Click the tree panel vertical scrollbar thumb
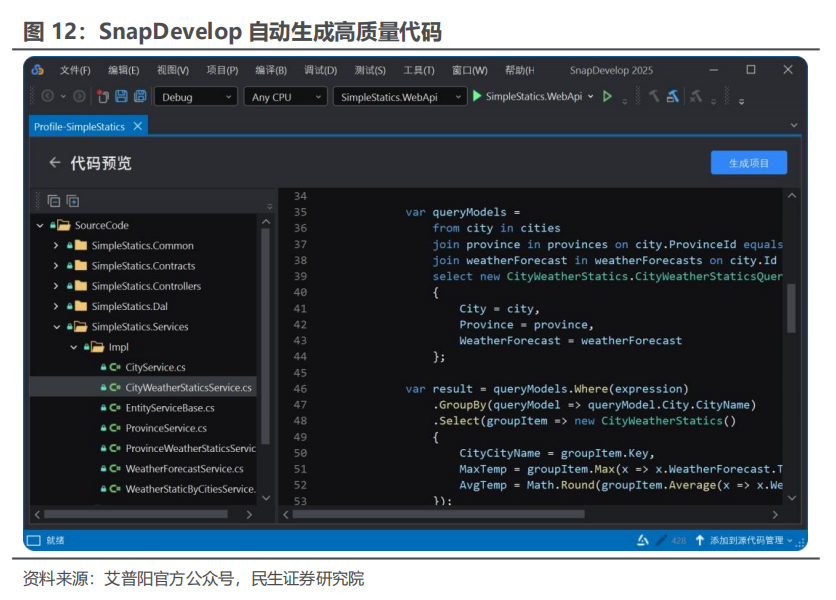The width and height of the screenshot is (836, 600). tap(266, 336)
